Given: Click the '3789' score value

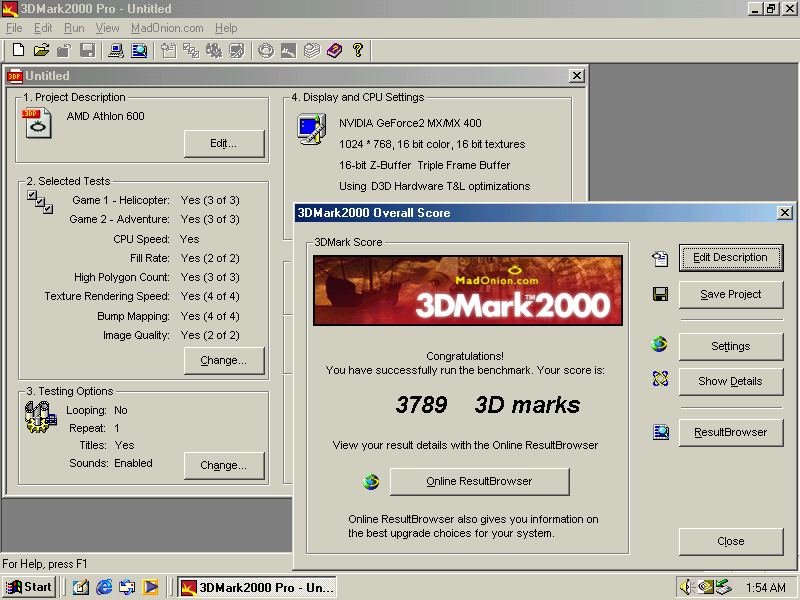Looking at the screenshot, I should [x=421, y=405].
